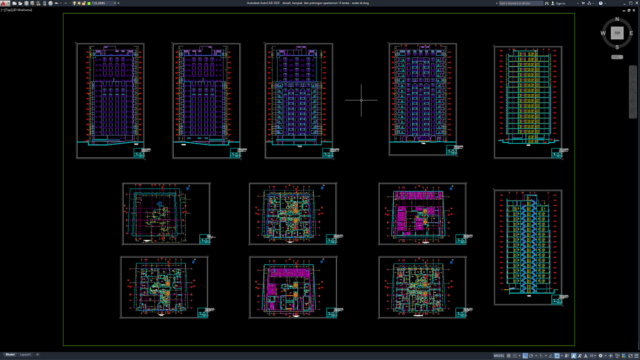Open the [2D Wireframe] visual style menu
Viewport: 640px width, 360px height.
[22, 10]
